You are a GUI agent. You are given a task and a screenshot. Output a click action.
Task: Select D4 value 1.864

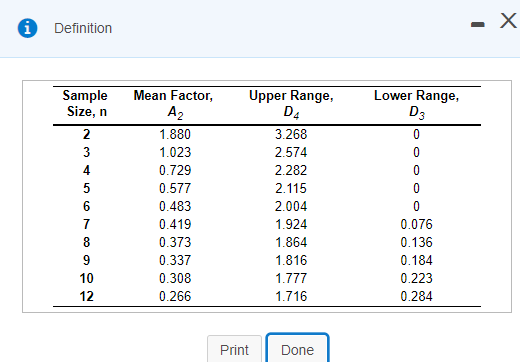point(291,243)
